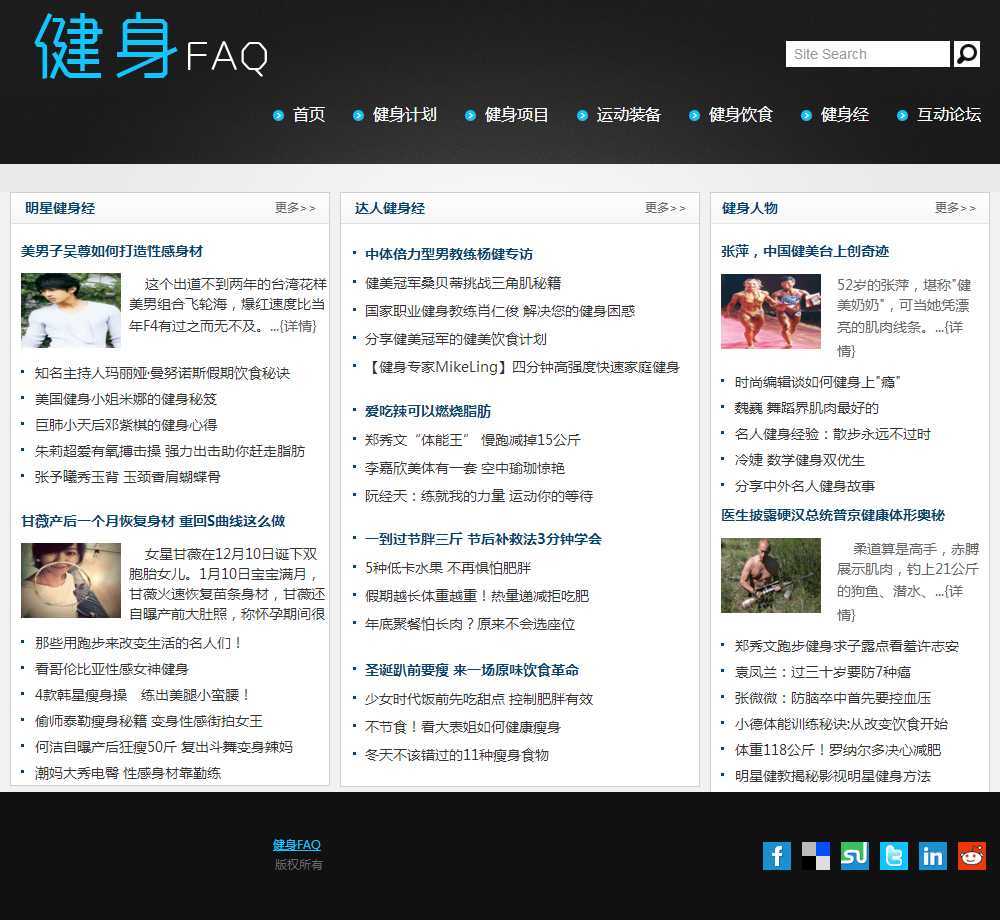
Task: Open the bodybuilders thumbnail for 张萍 article
Action: (770, 311)
